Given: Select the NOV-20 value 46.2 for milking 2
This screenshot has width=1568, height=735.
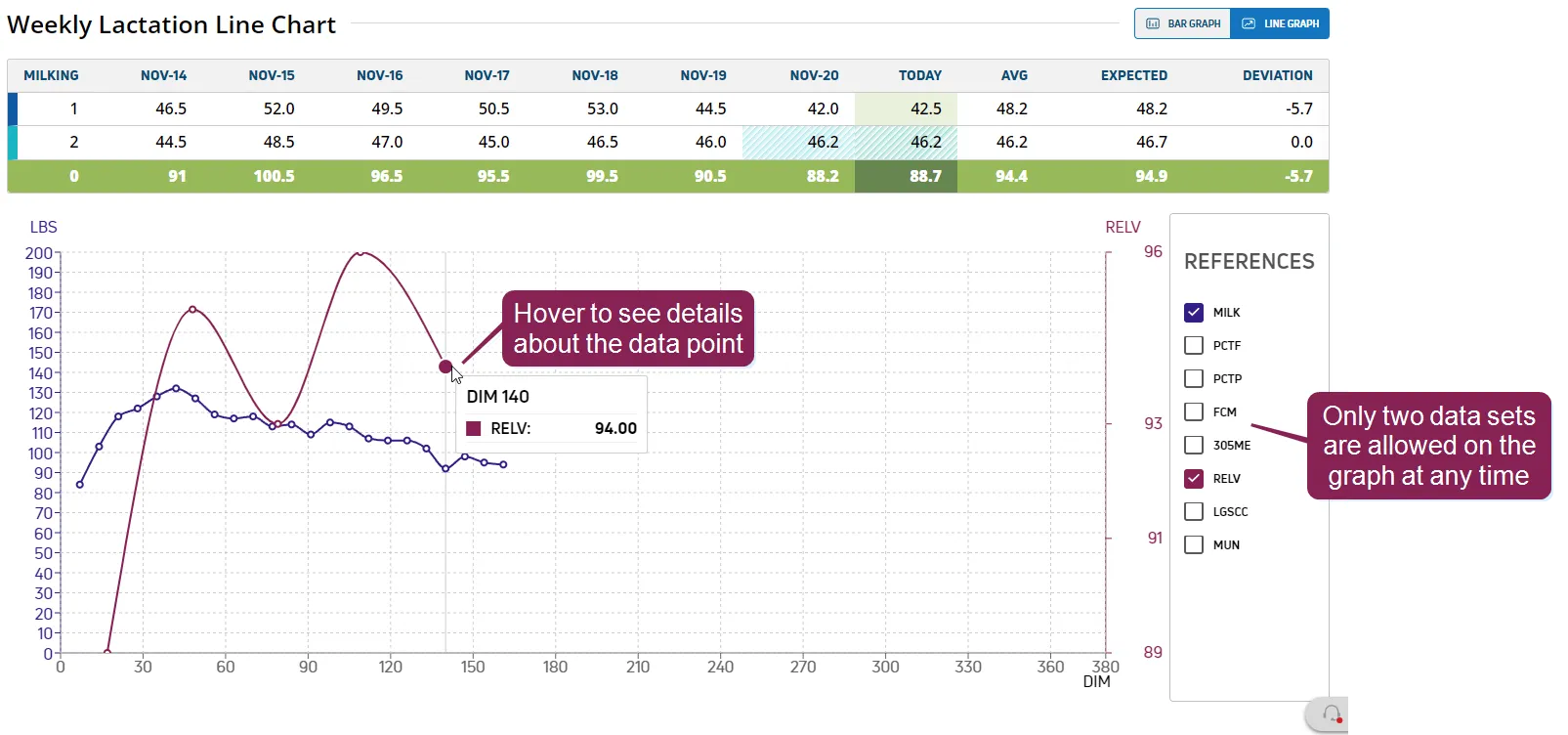Looking at the screenshot, I should coord(823,142).
